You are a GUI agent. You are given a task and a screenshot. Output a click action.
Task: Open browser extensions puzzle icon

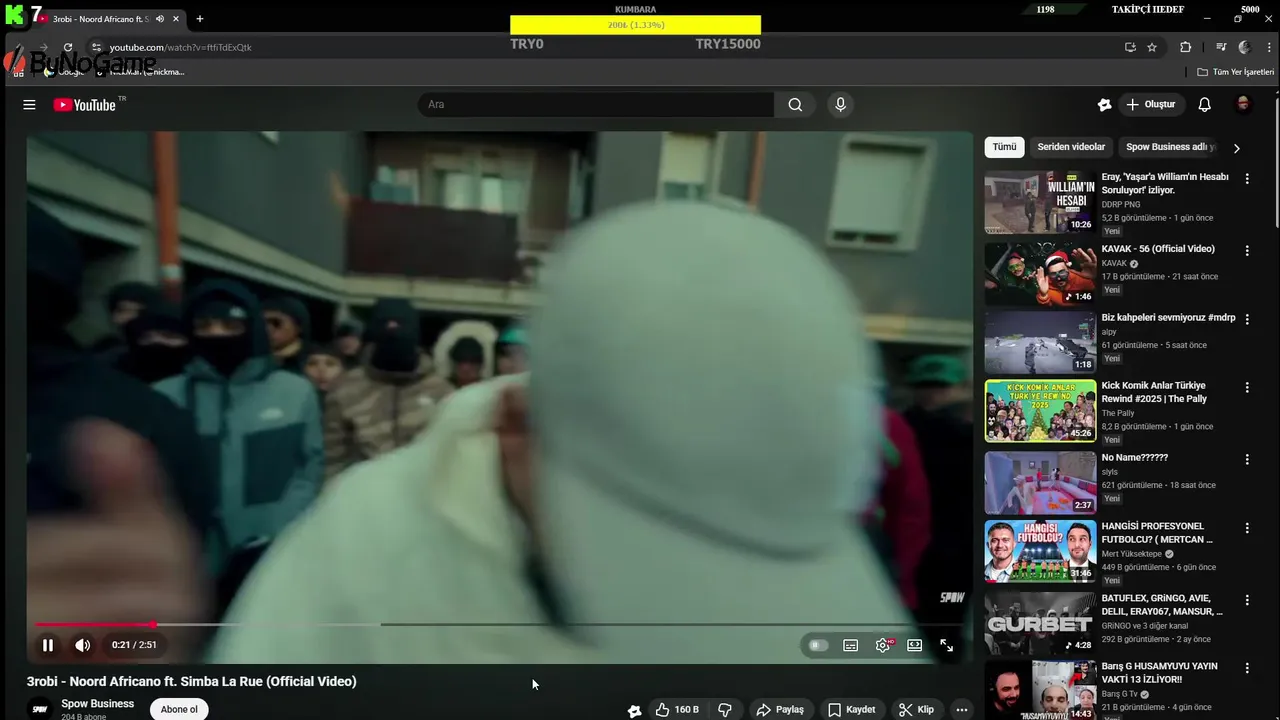[1186, 47]
